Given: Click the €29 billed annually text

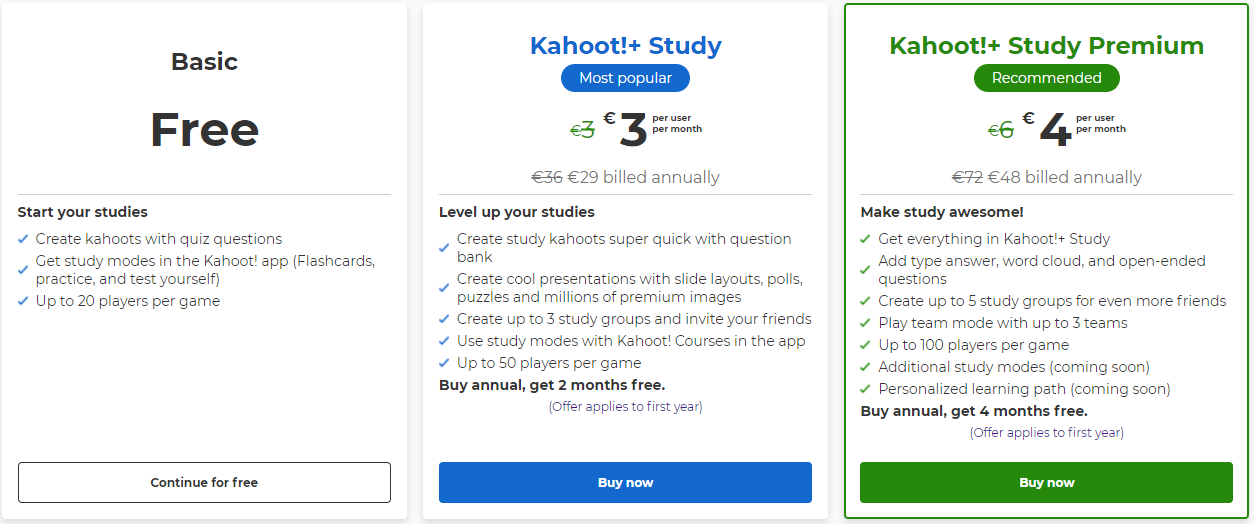Looking at the screenshot, I should point(643,177).
